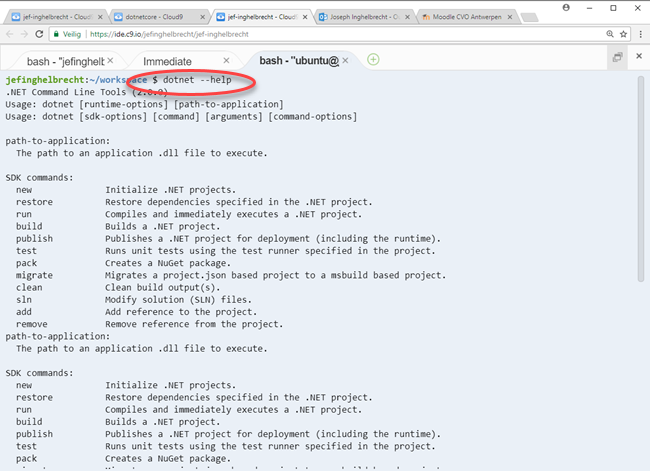Open a new terminal tab with plus icon

click(x=373, y=60)
